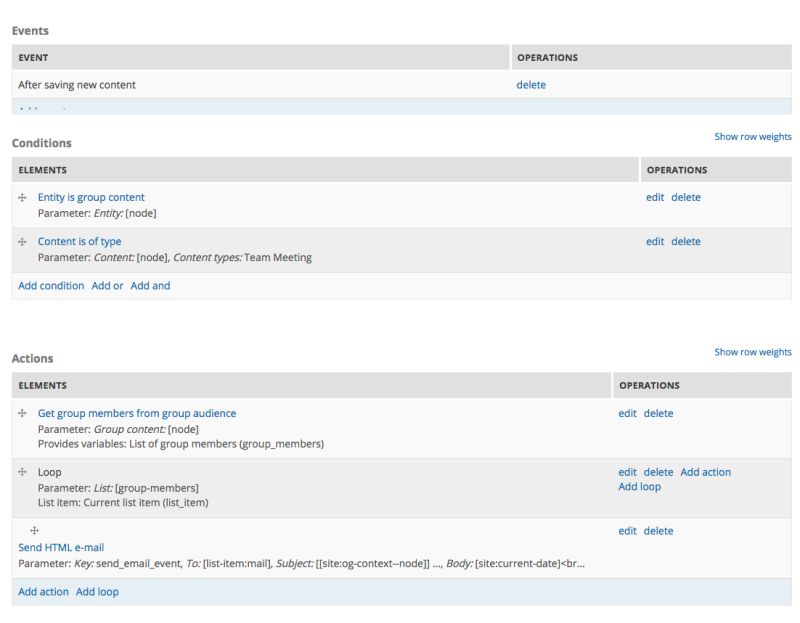Click Add action in the Loop row
This screenshot has width=800, height=623.
pyautogui.click(x=706, y=472)
